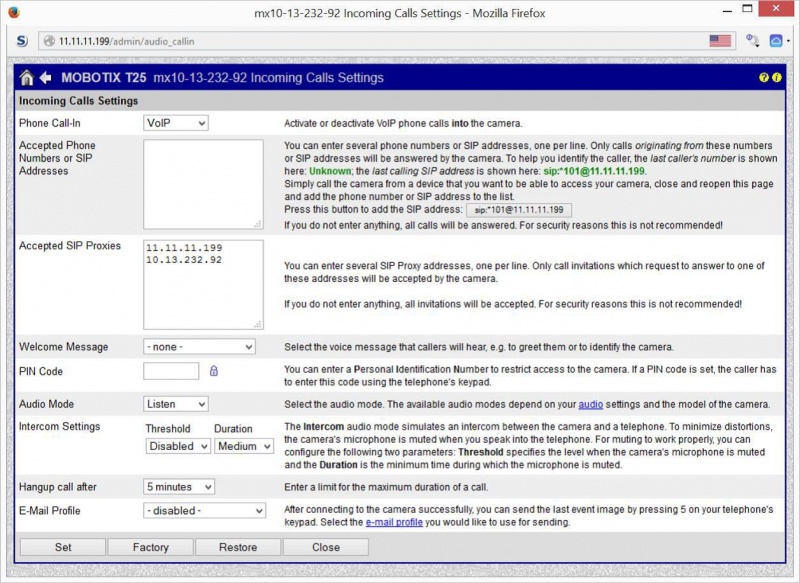Open the Phone Call-In dropdown set to VoIP

[176, 123]
